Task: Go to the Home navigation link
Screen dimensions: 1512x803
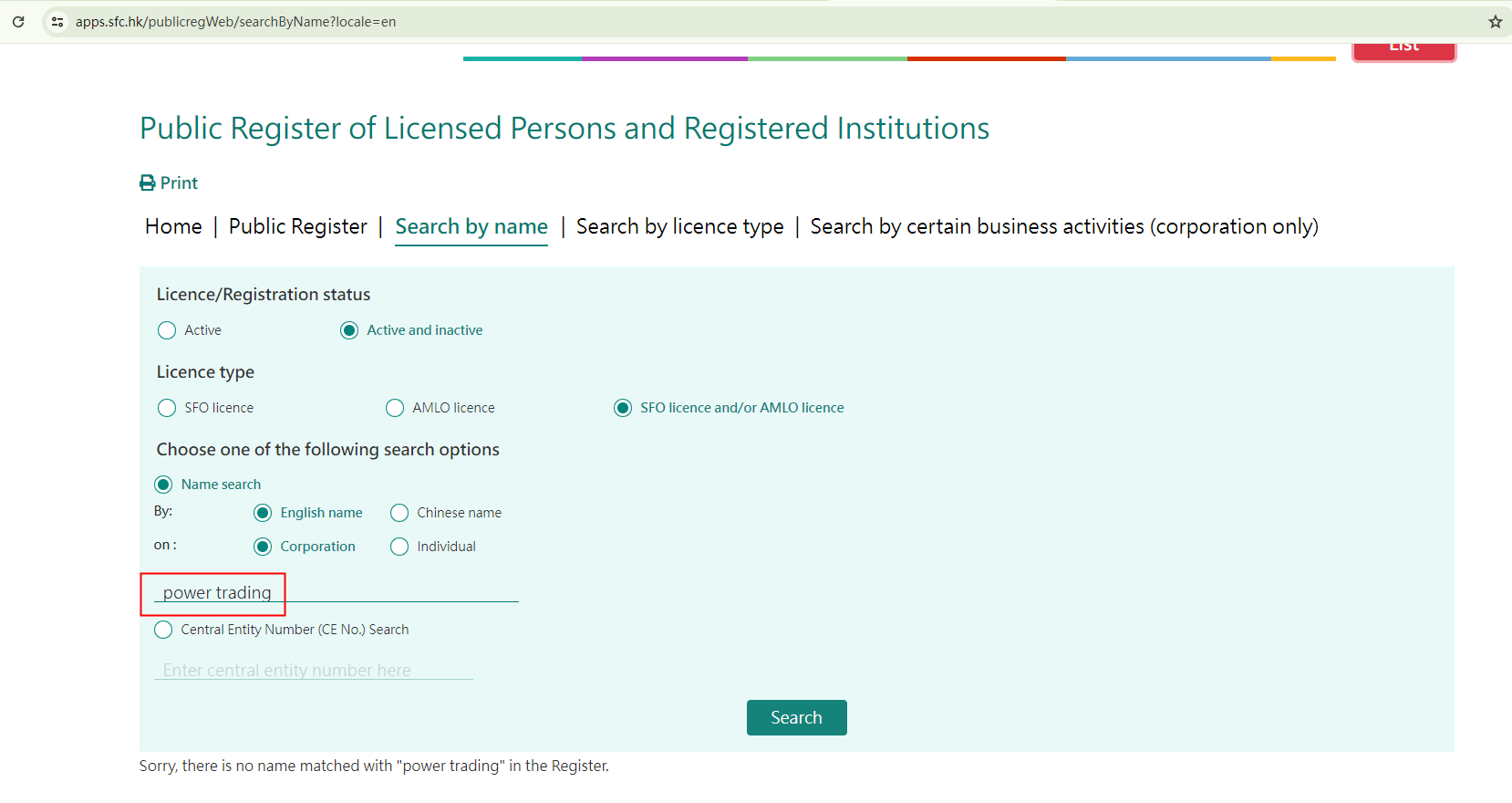Action: 173,226
